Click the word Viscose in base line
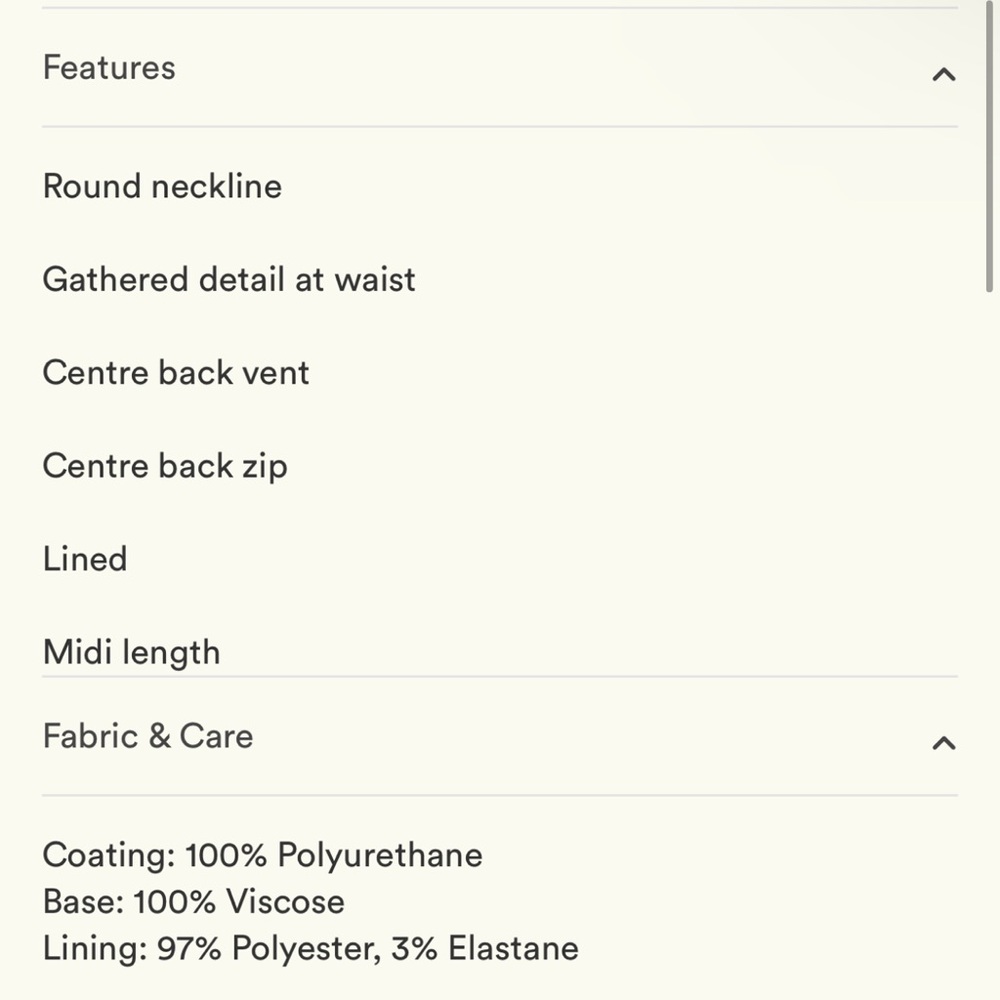Image resolution: width=1000 pixels, height=1000 pixels. pyautogui.click(x=285, y=902)
